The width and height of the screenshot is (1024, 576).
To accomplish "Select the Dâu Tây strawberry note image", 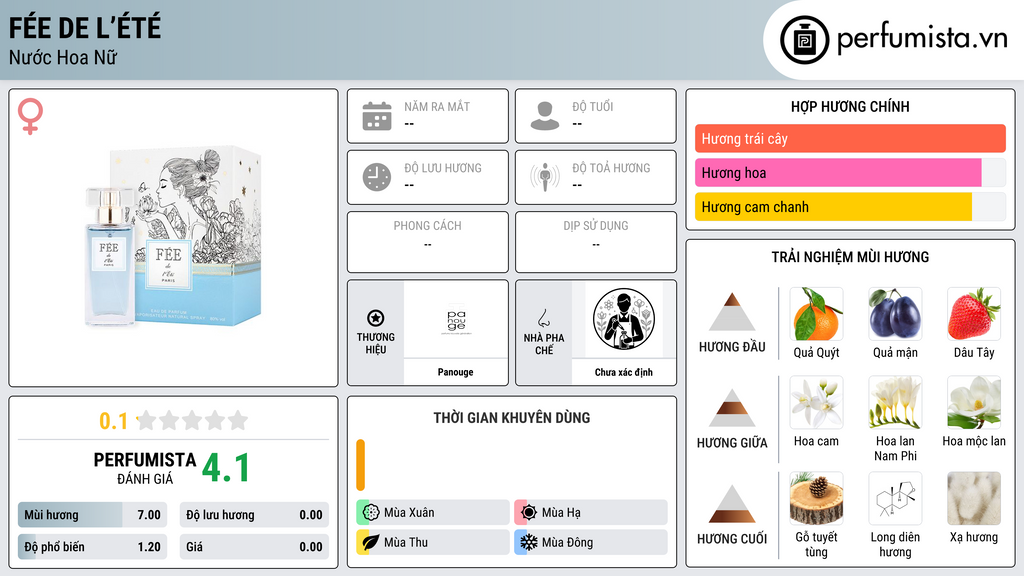I will point(974,314).
